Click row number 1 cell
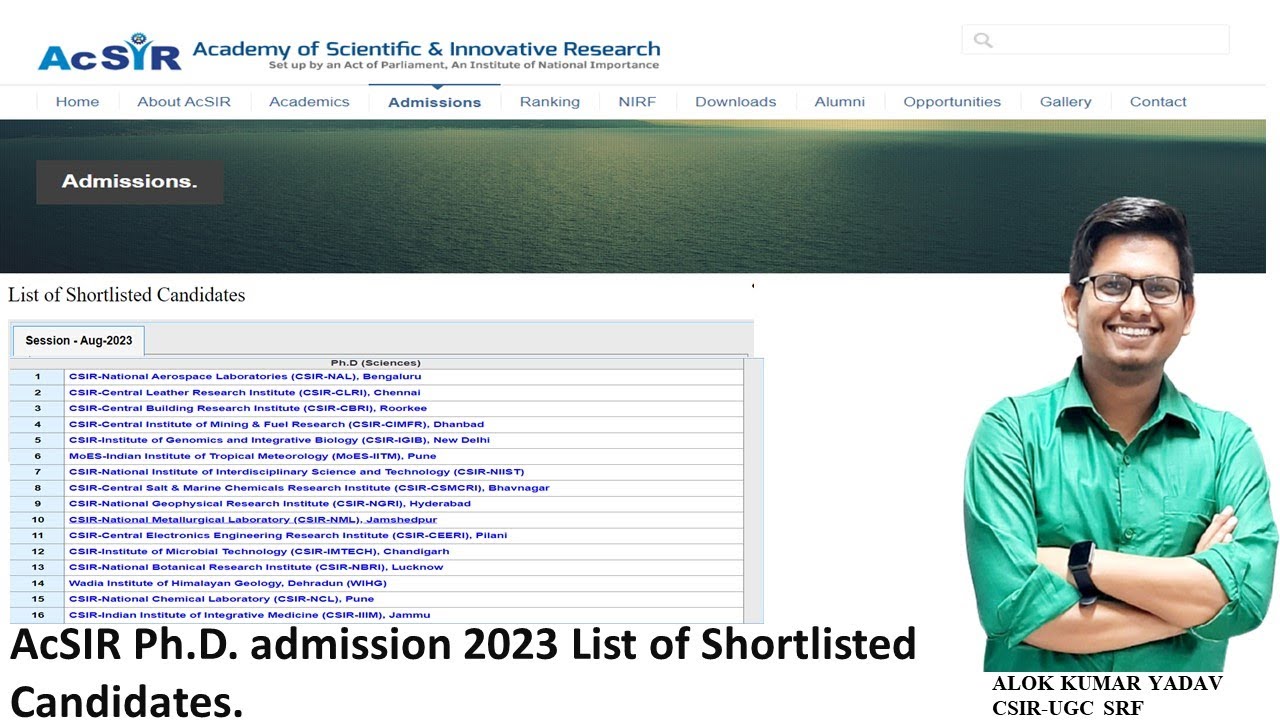This screenshot has height=720, width=1280. click(x=38, y=376)
